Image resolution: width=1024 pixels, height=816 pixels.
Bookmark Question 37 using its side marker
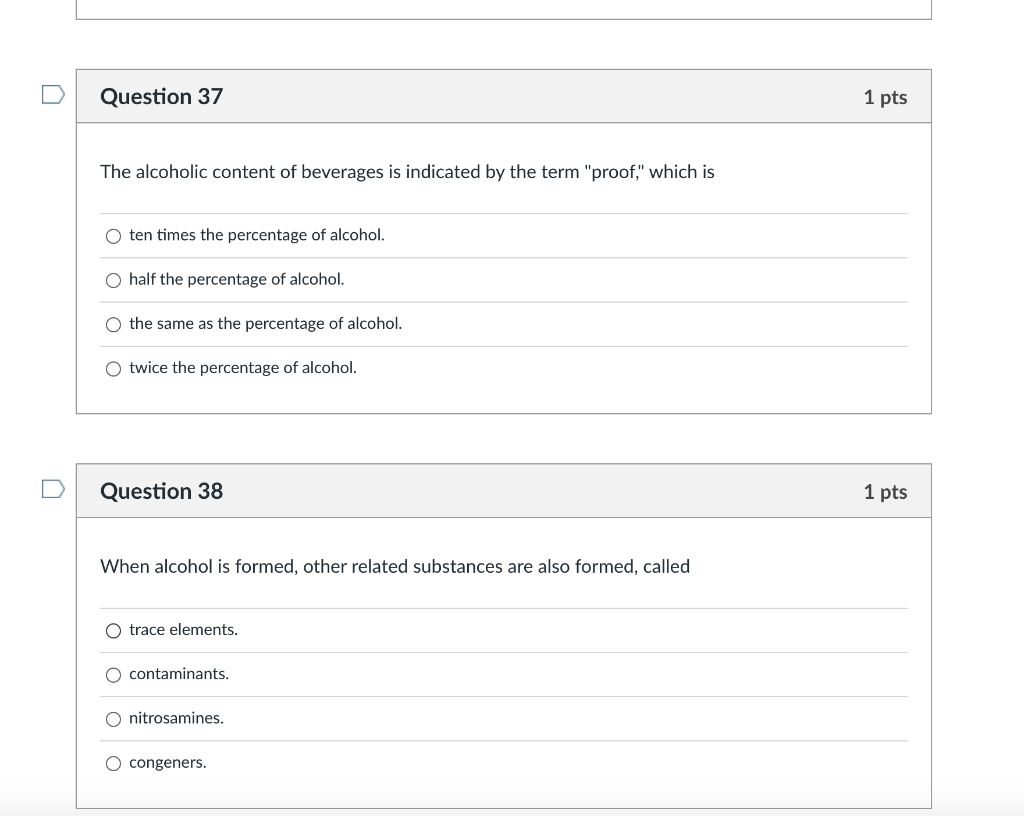pyautogui.click(x=53, y=93)
